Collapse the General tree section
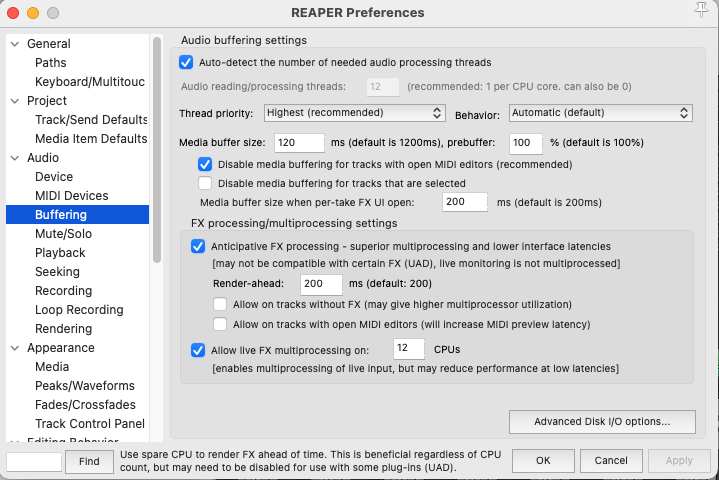 [x=15, y=44]
